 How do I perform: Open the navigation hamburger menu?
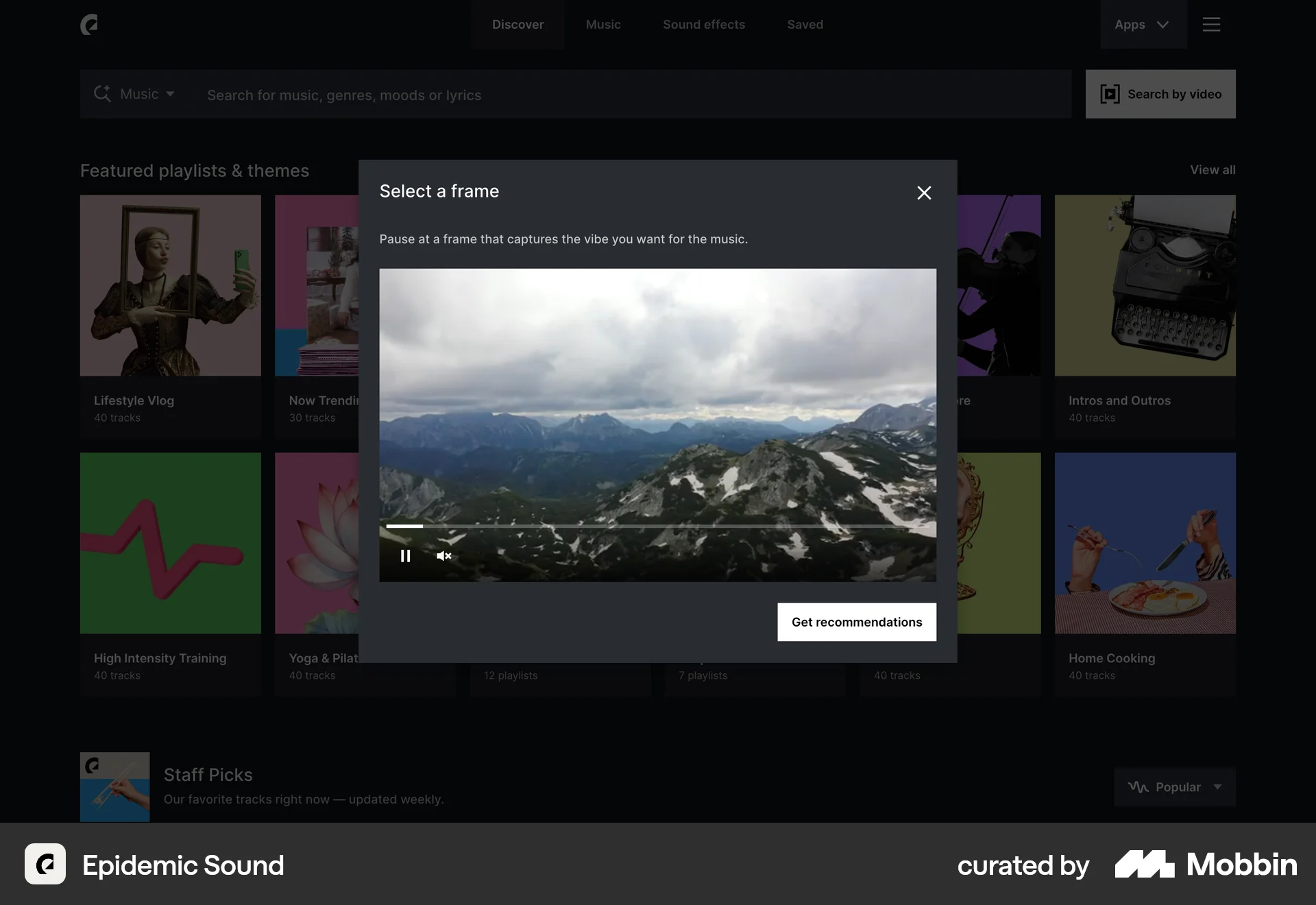(x=1211, y=24)
